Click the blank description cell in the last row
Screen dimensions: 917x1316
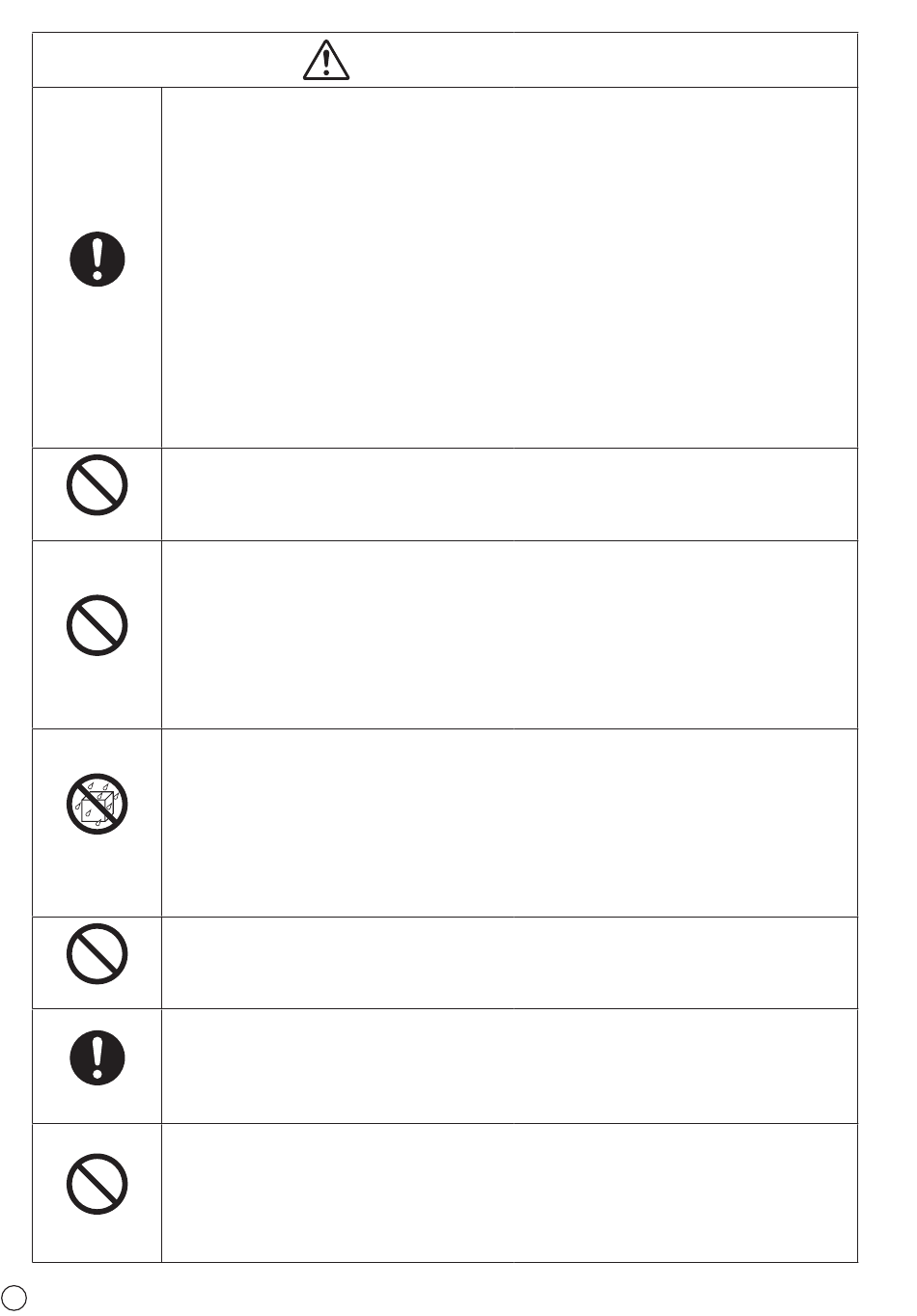pyautogui.click(x=509, y=1193)
